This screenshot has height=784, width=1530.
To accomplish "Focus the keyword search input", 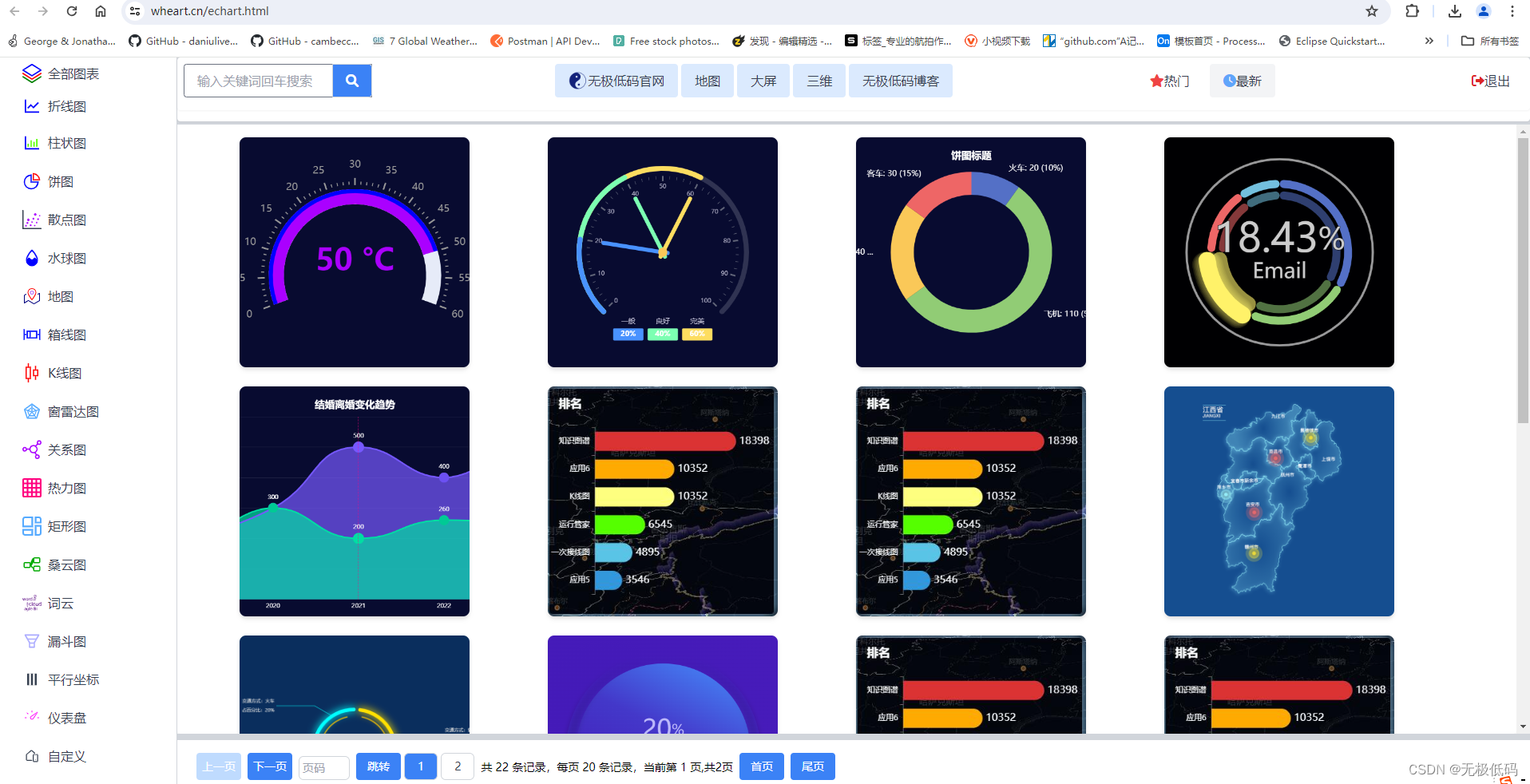I will click(259, 81).
